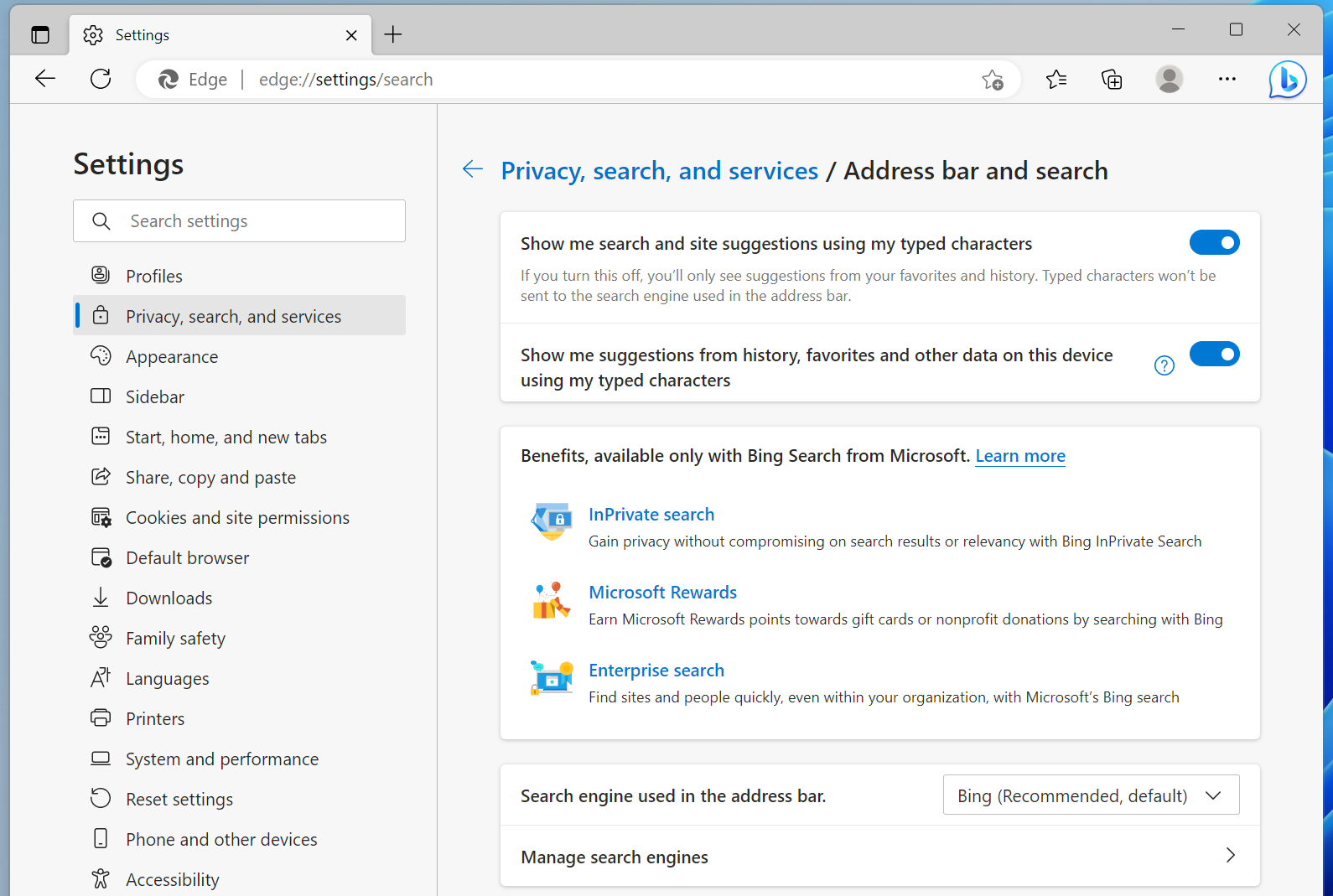This screenshot has width=1333, height=896.
Task: Open System and performance settings
Action: coord(240,758)
